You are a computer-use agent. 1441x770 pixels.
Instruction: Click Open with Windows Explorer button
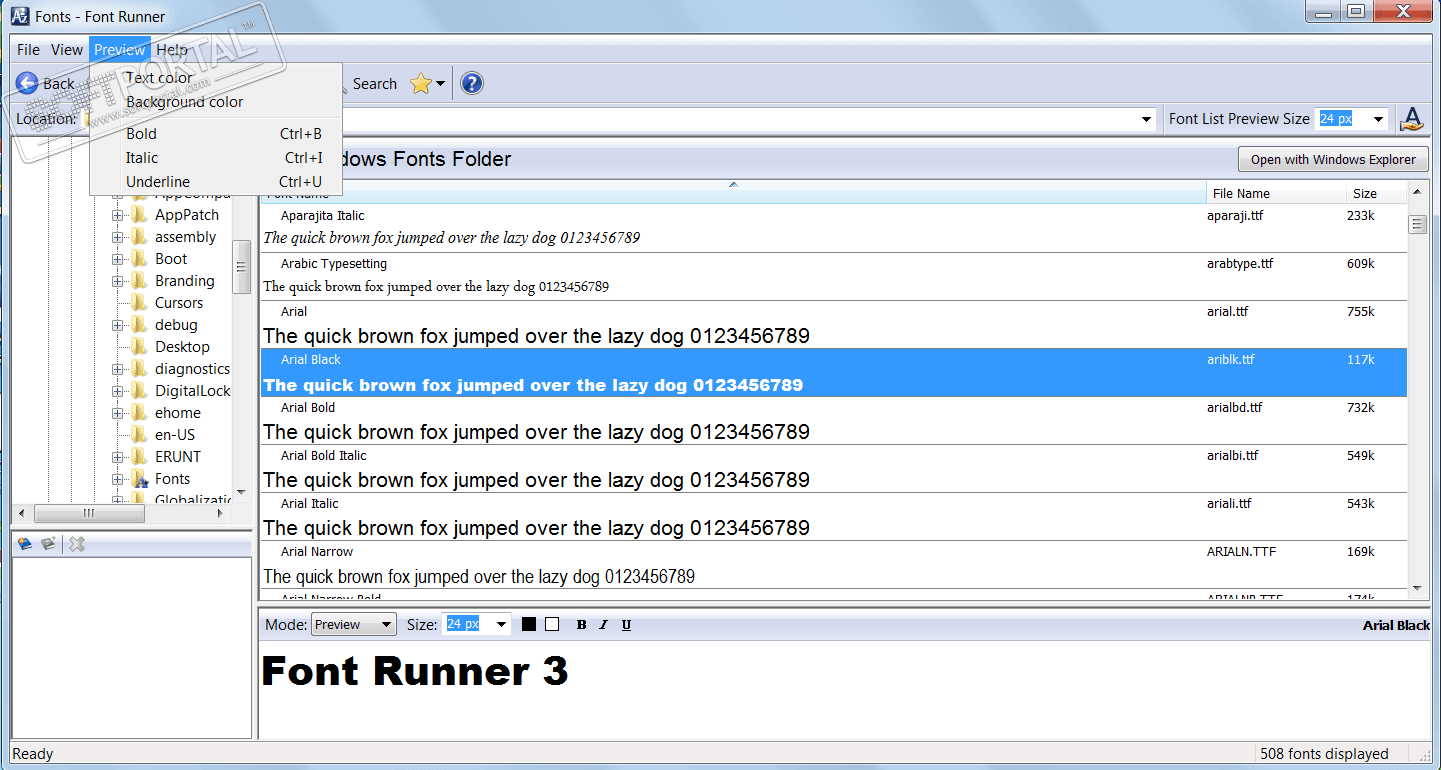click(x=1333, y=160)
